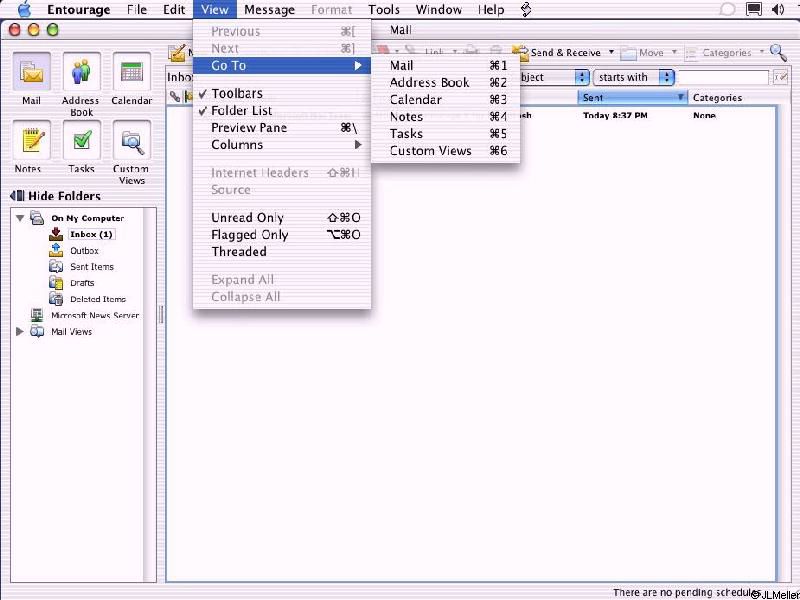Click the search filter text field

(723, 78)
